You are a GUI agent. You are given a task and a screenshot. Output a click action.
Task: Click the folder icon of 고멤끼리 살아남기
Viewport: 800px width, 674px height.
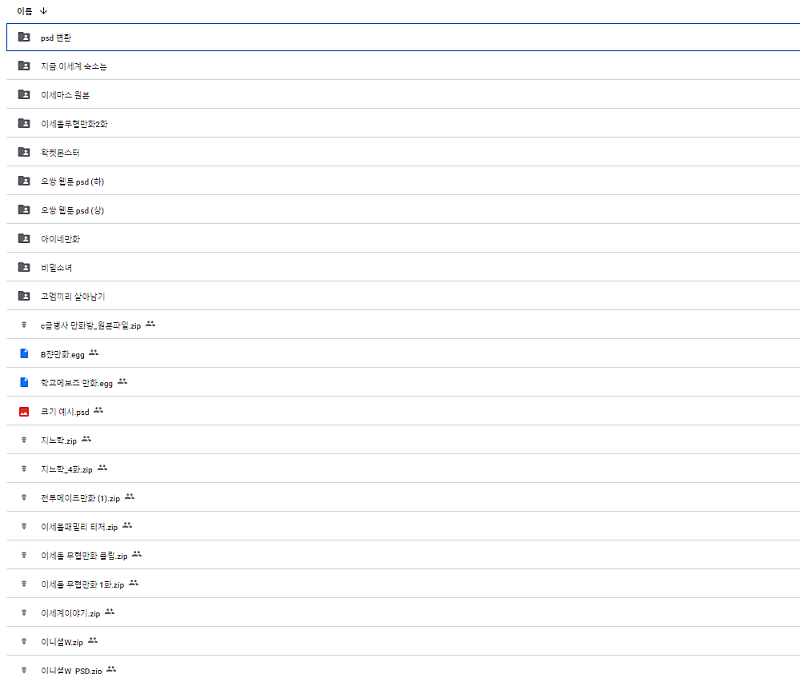24,295
